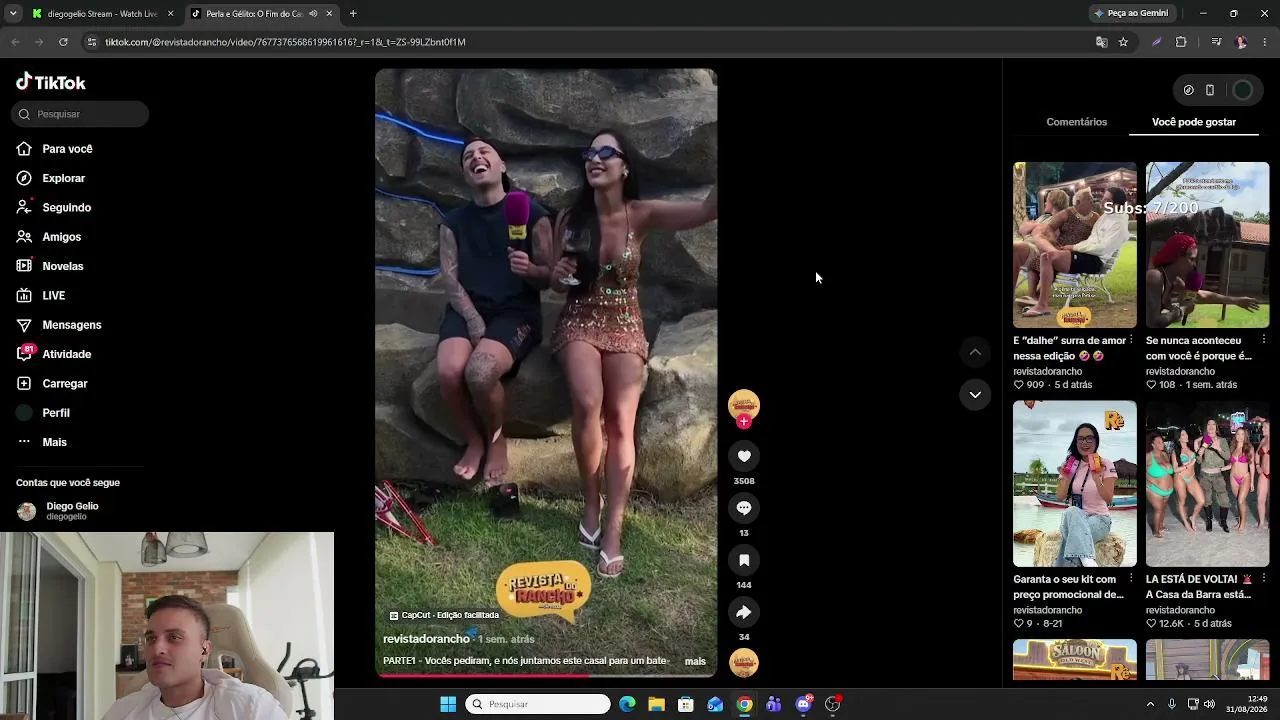
Task: Open the tab search dropdown
Action: [x=13, y=14]
